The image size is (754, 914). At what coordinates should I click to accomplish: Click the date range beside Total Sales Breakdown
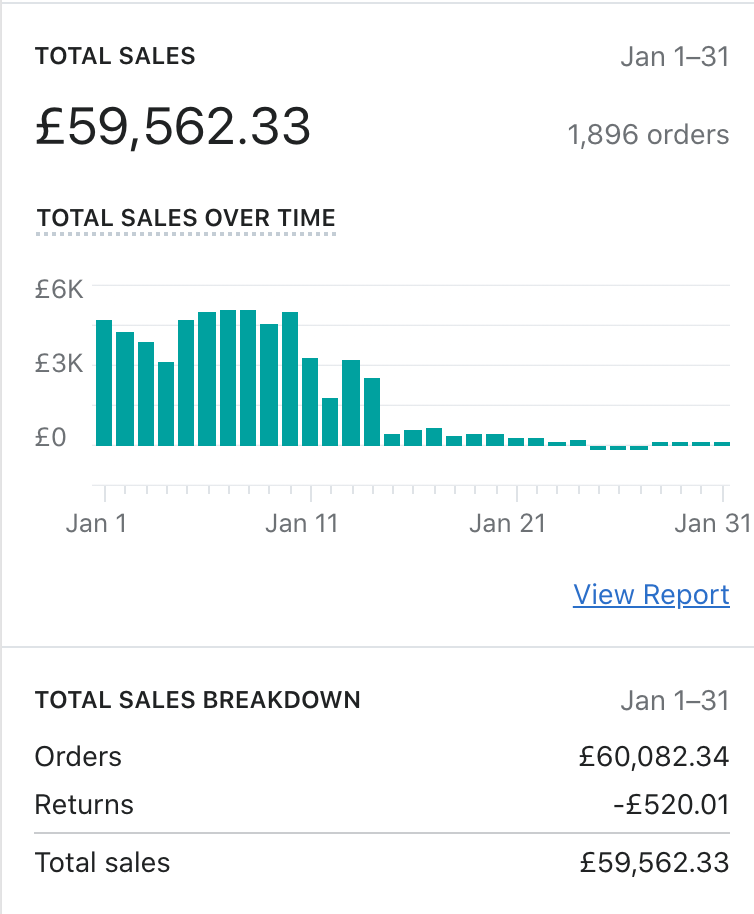674,700
